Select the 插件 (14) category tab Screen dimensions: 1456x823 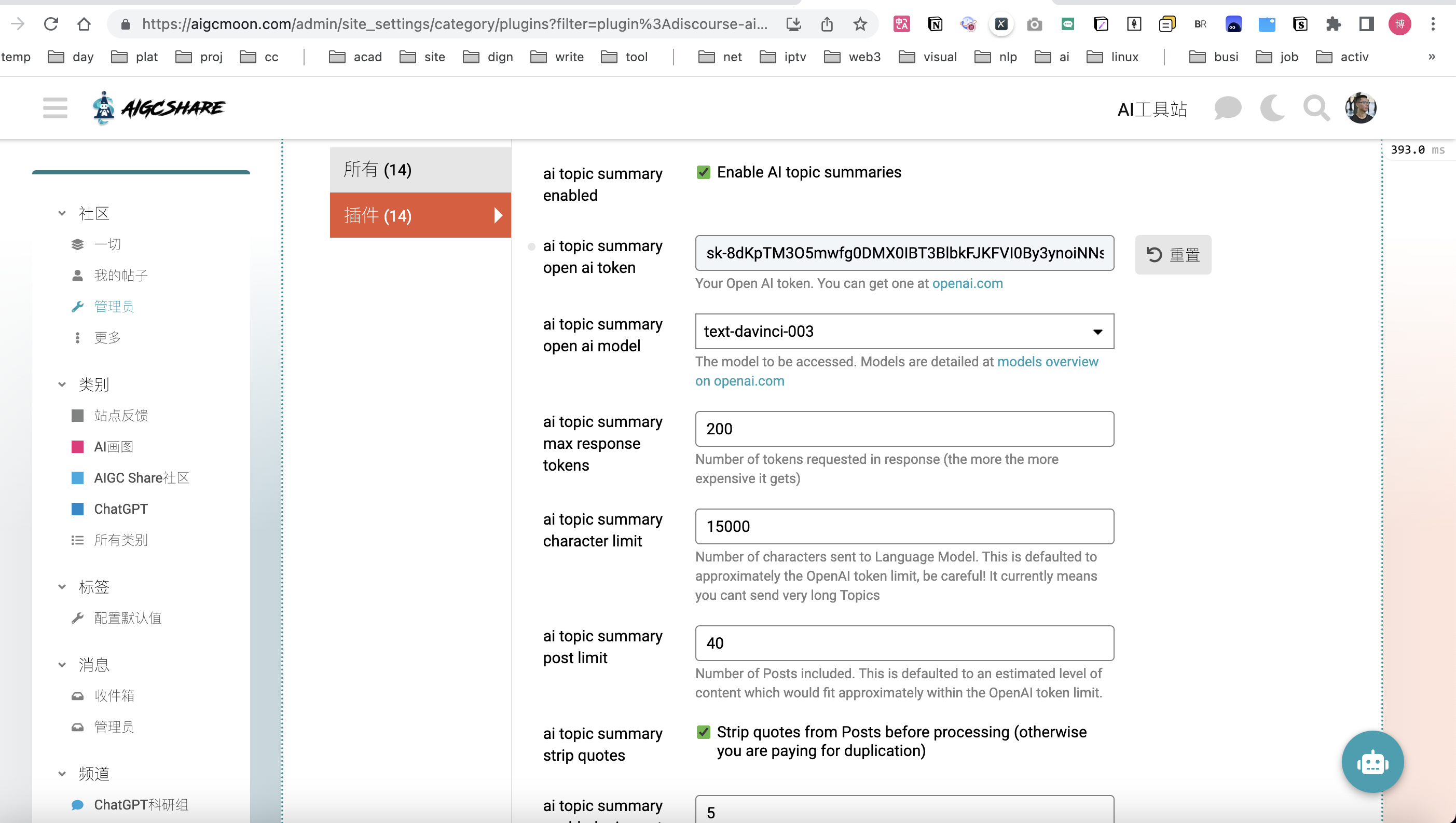tap(420, 215)
